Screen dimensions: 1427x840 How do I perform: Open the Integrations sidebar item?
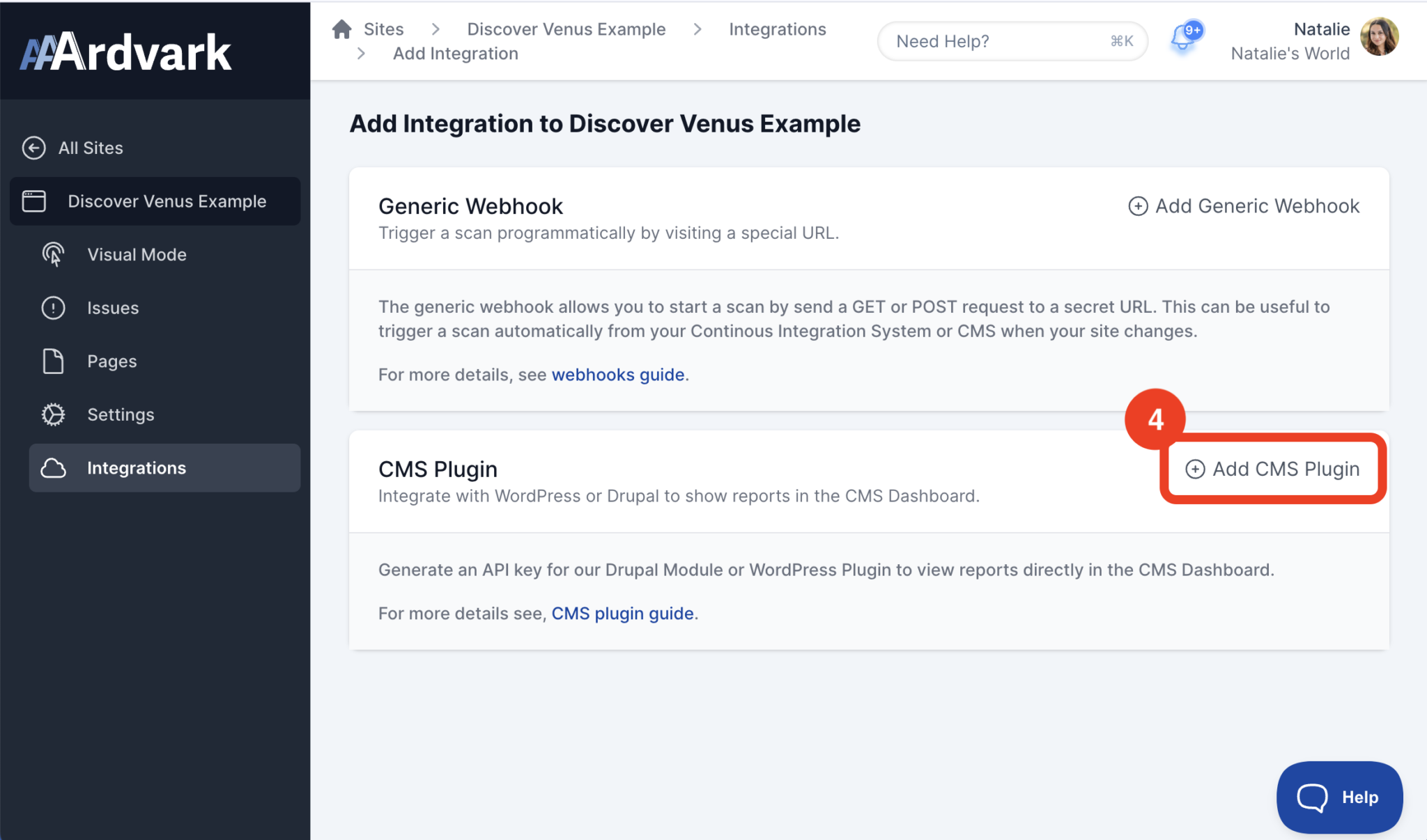click(137, 468)
